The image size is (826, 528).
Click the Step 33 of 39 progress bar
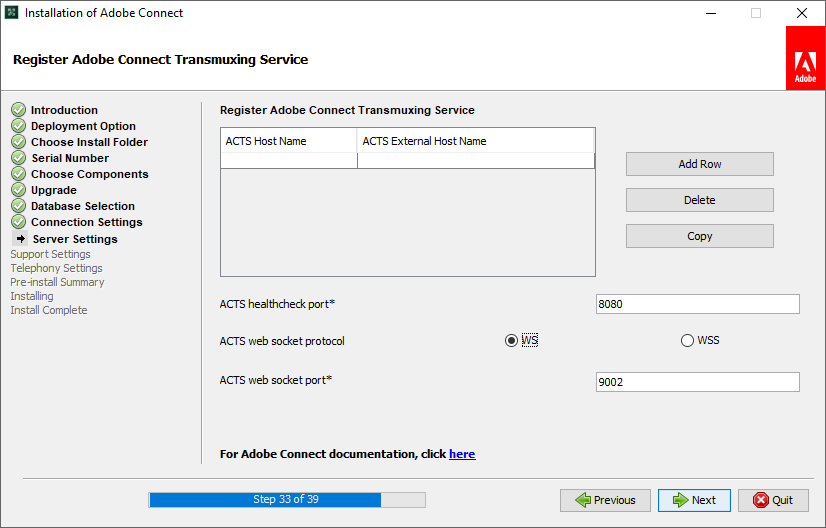click(287, 500)
